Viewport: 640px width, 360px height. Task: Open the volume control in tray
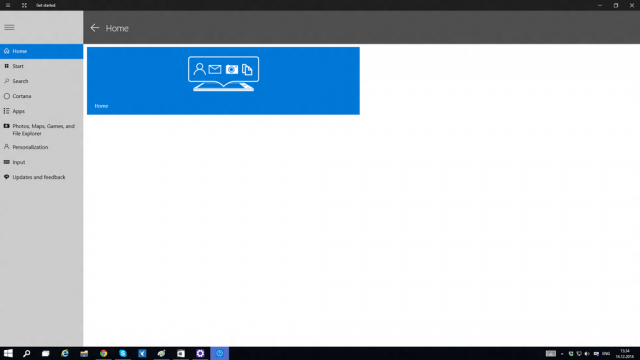(x=587, y=354)
